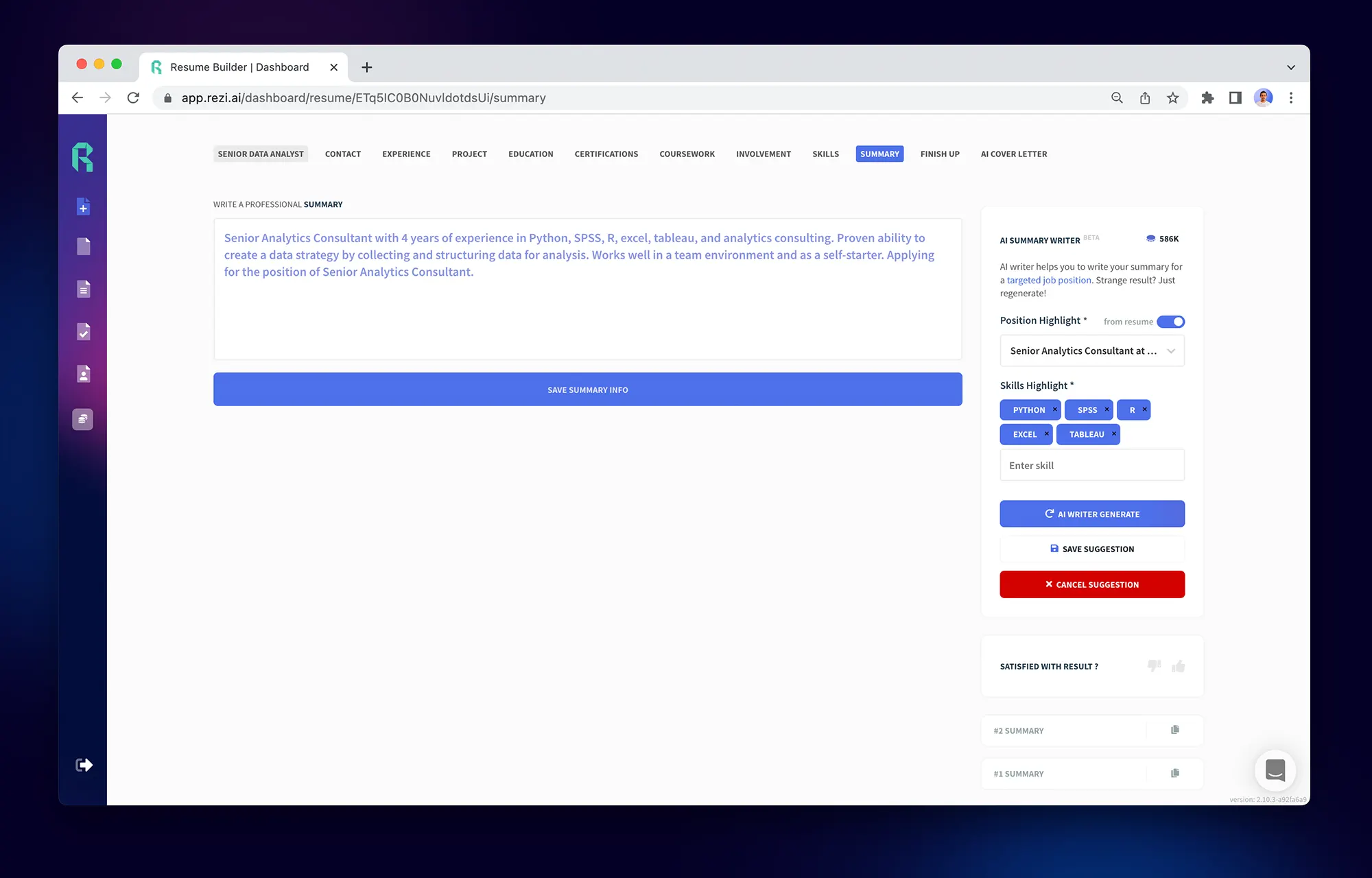
Task: Open the chat support bubble
Action: [1275, 770]
